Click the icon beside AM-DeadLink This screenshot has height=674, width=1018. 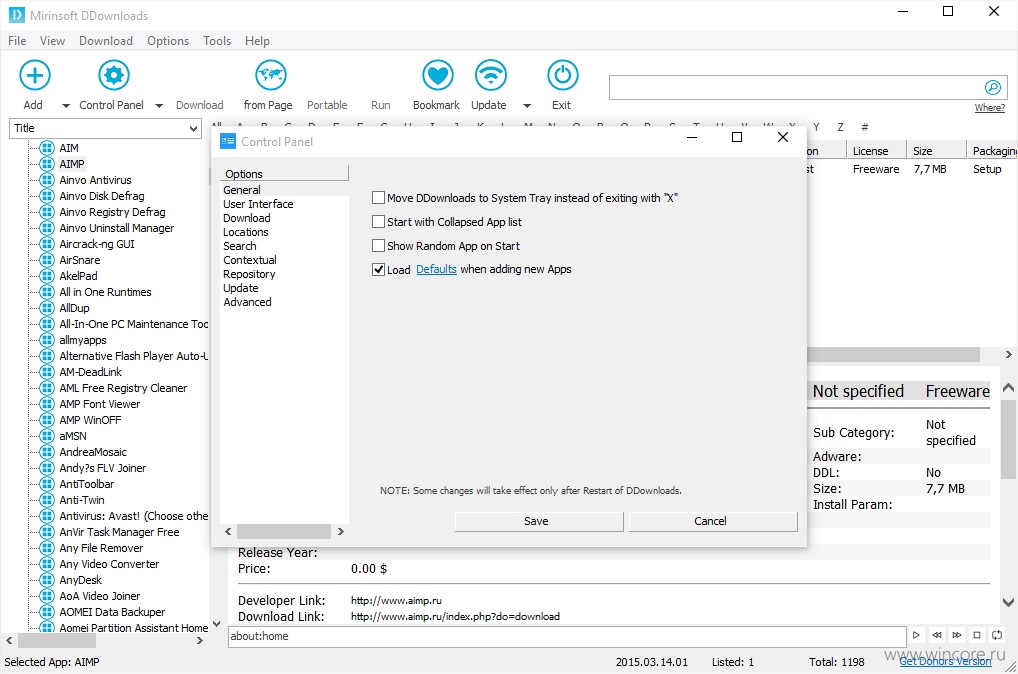[47, 372]
